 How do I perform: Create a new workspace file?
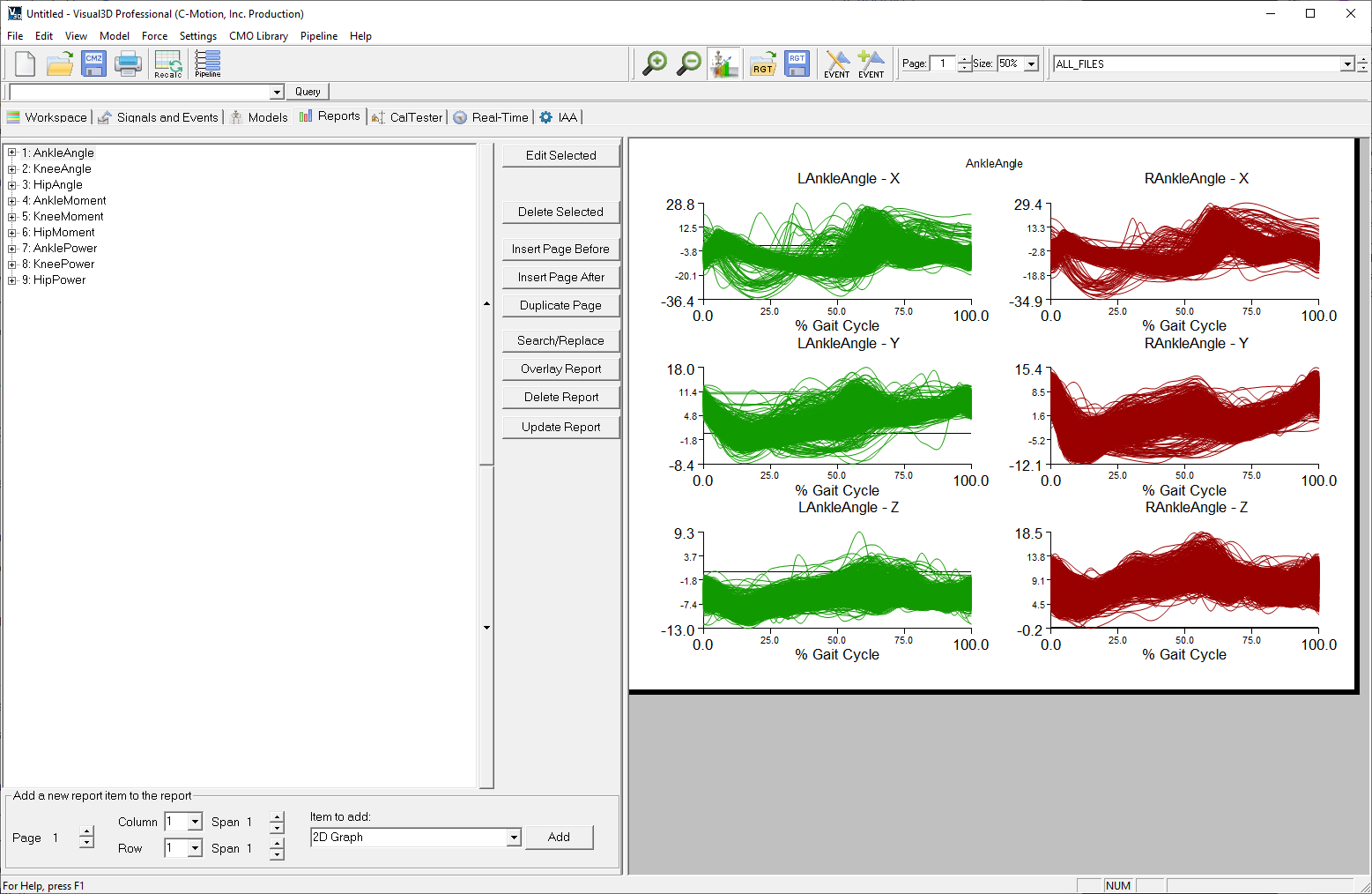[x=25, y=63]
